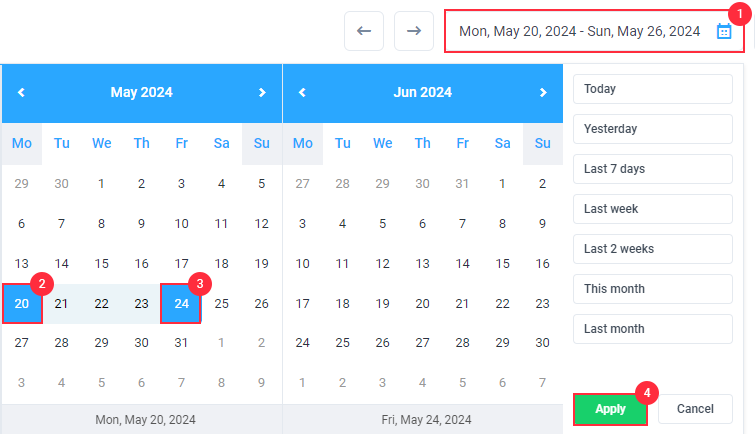755x434 pixels.
Task: Apply the selected date range
Action: coord(610,409)
